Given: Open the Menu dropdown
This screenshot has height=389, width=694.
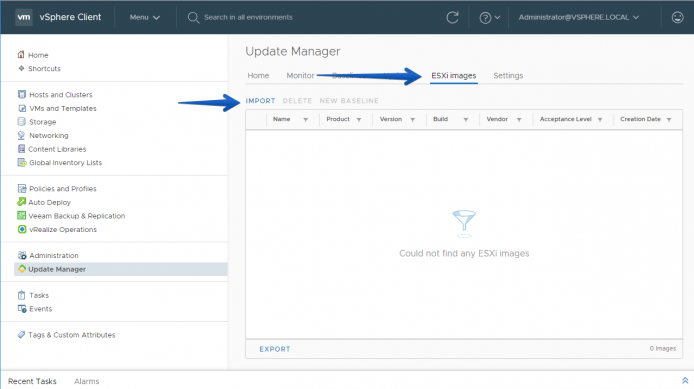Looking at the screenshot, I should point(145,17).
